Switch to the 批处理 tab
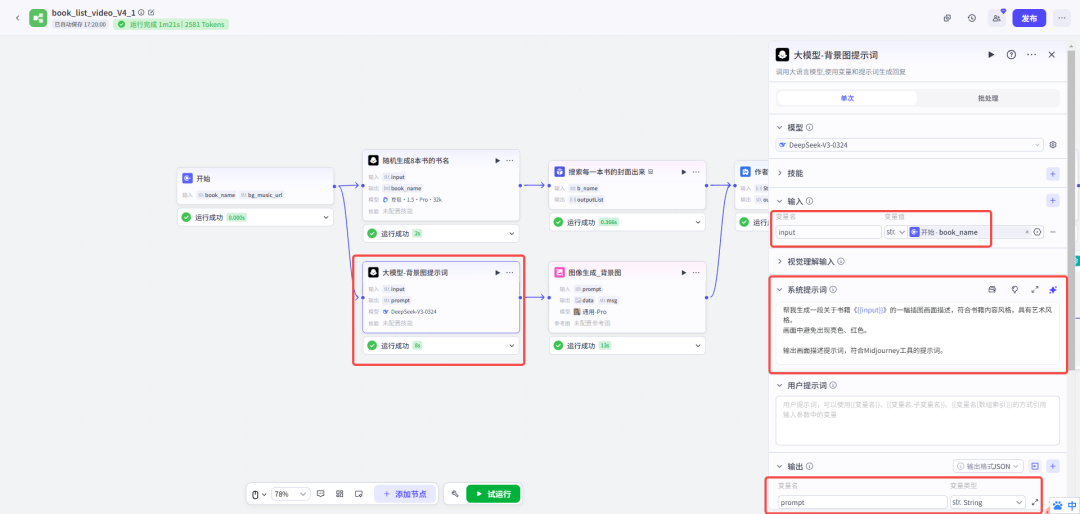Image resolution: width=1080 pixels, height=514 pixels. click(988, 98)
